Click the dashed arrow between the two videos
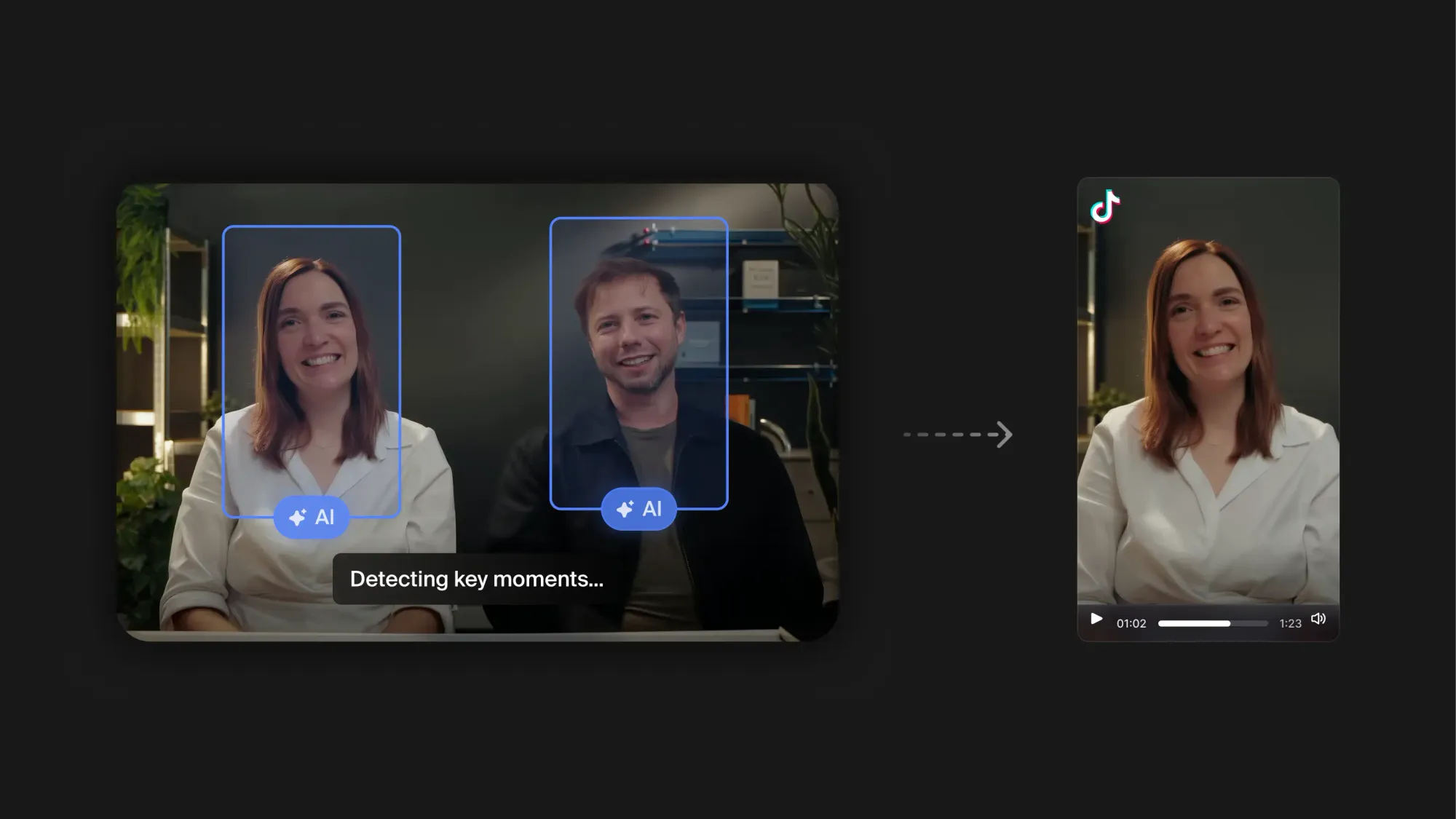 point(956,433)
